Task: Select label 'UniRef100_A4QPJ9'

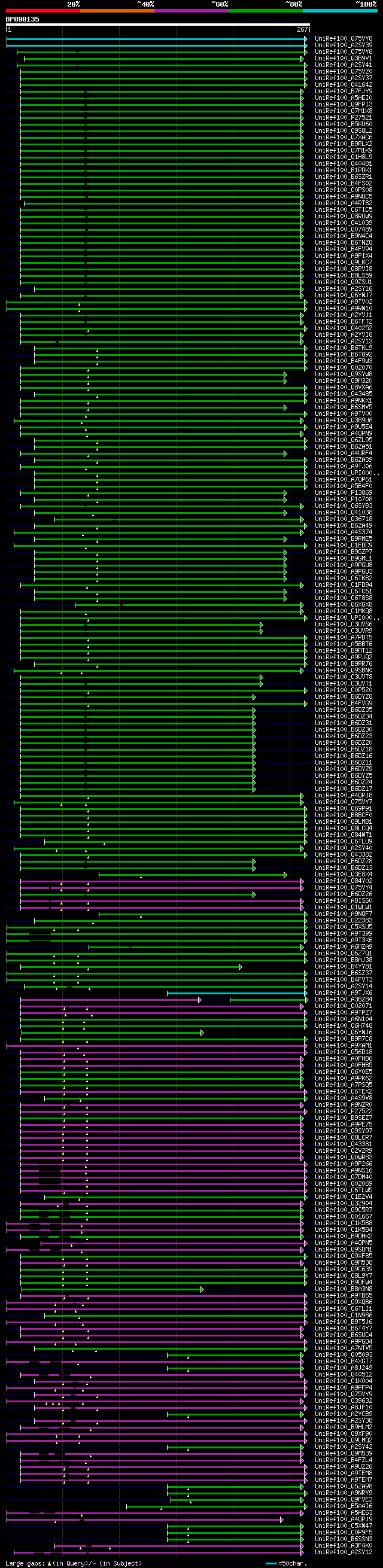Action: click(x=344, y=1520)
